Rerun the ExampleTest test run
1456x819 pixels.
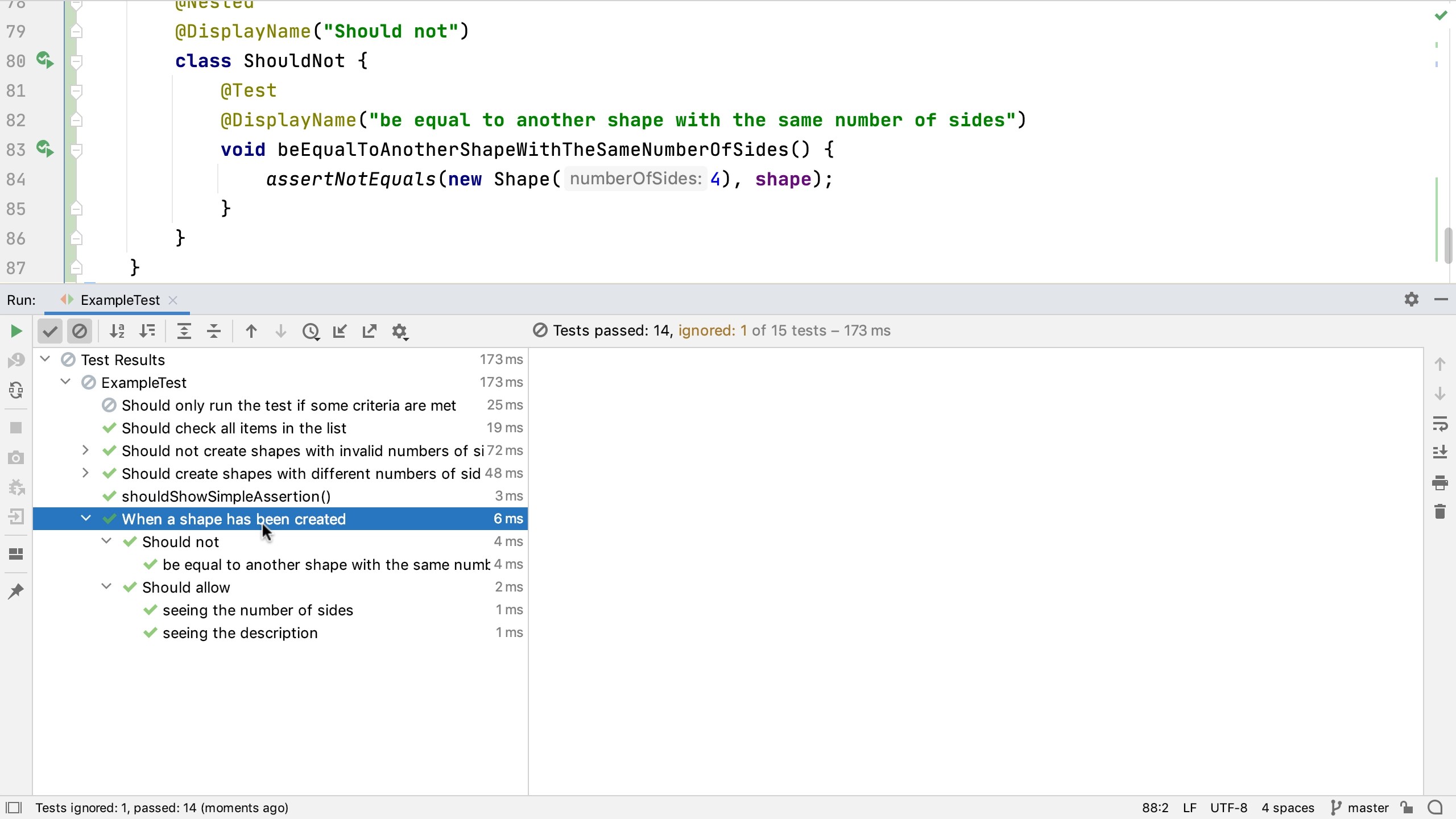pyautogui.click(x=16, y=331)
